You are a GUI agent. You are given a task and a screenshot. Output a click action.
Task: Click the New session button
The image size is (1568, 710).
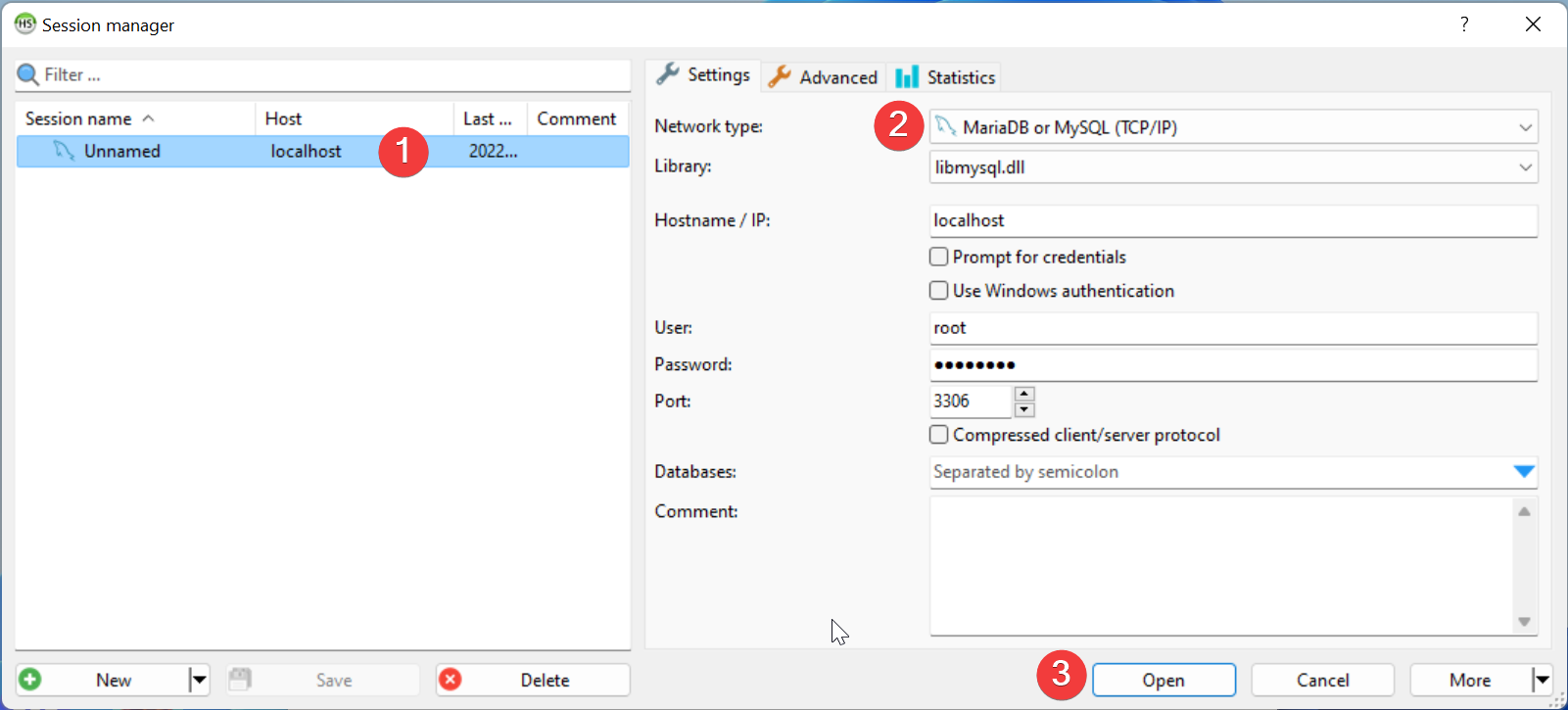102,680
